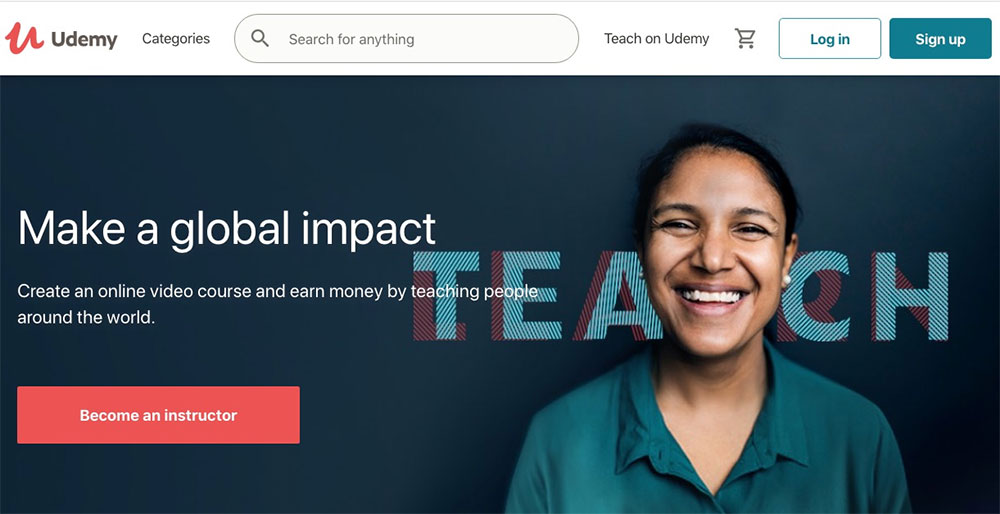Click the striped letter C in TEACH
The width and height of the screenshot is (1000, 514).
click(815, 295)
